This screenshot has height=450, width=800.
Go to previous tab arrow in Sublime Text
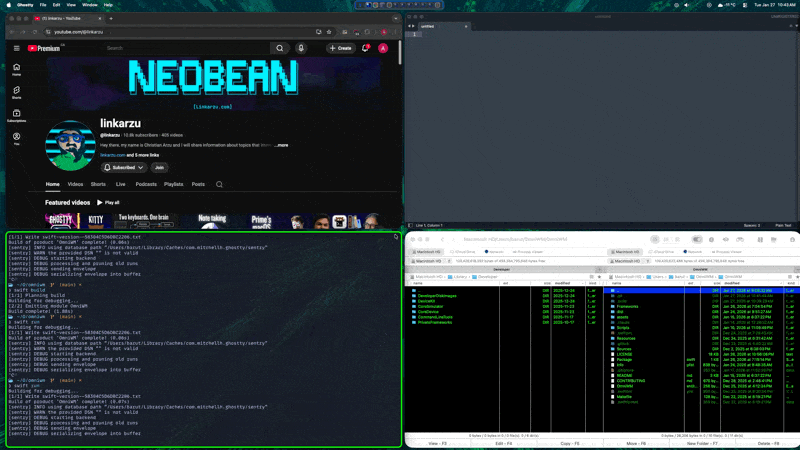tap(409, 26)
